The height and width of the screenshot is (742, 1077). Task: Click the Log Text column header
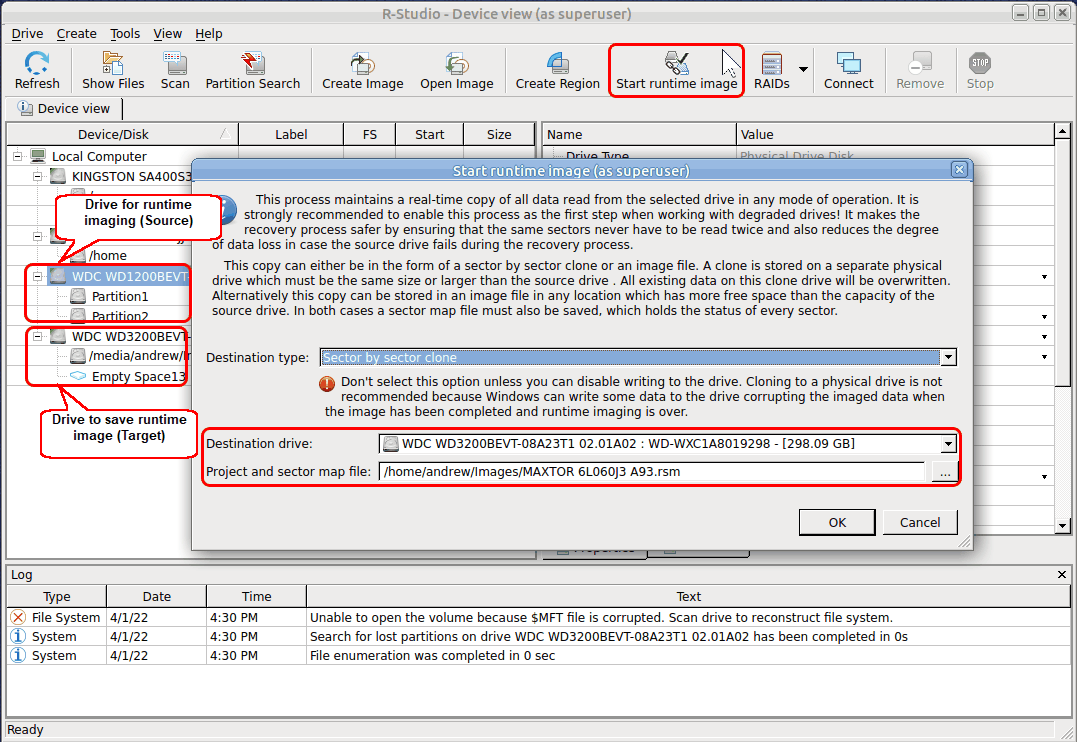(x=688, y=596)
